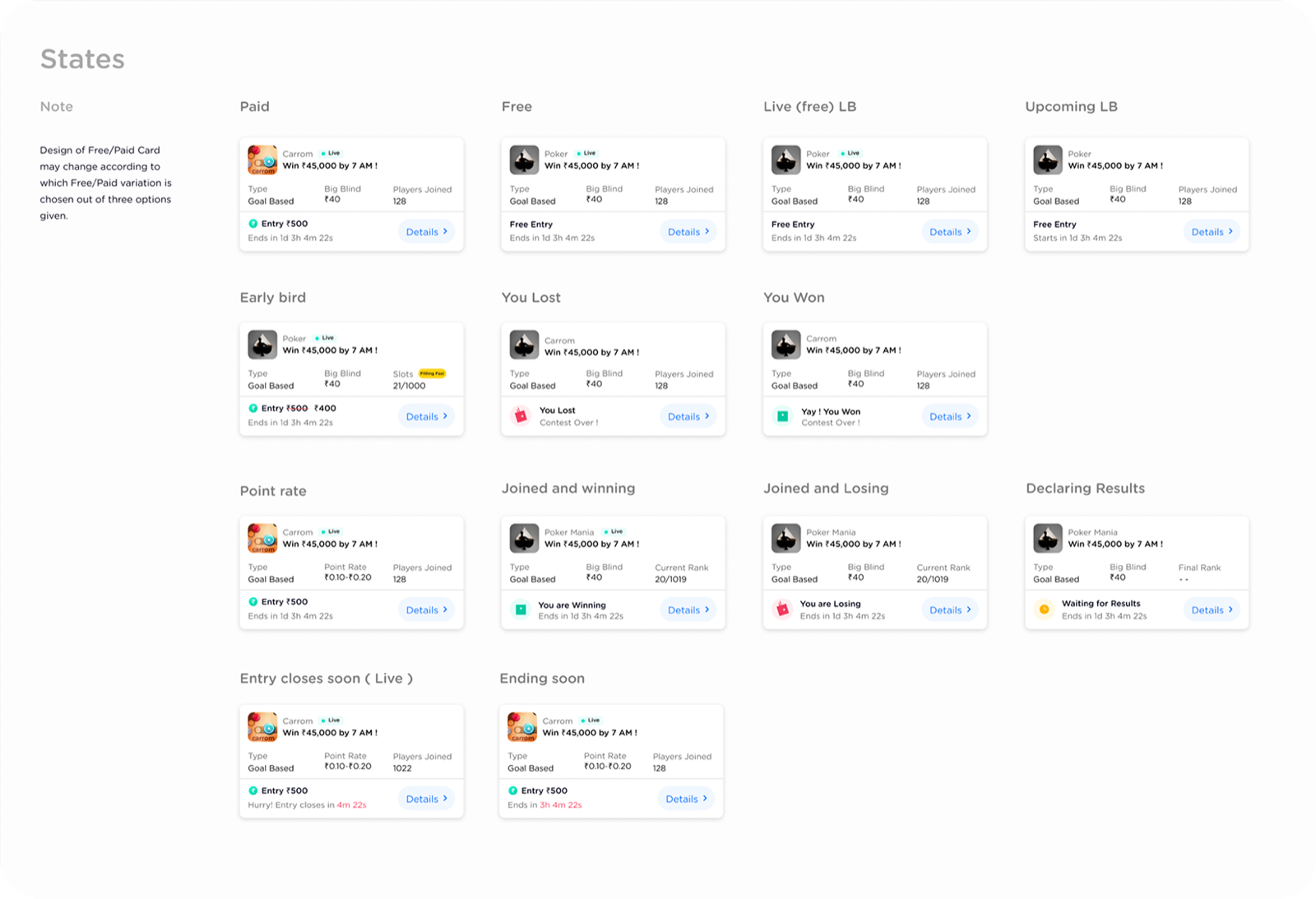Click 'Entry ₹500 ₹400' on Early bird card

[292, 408]
